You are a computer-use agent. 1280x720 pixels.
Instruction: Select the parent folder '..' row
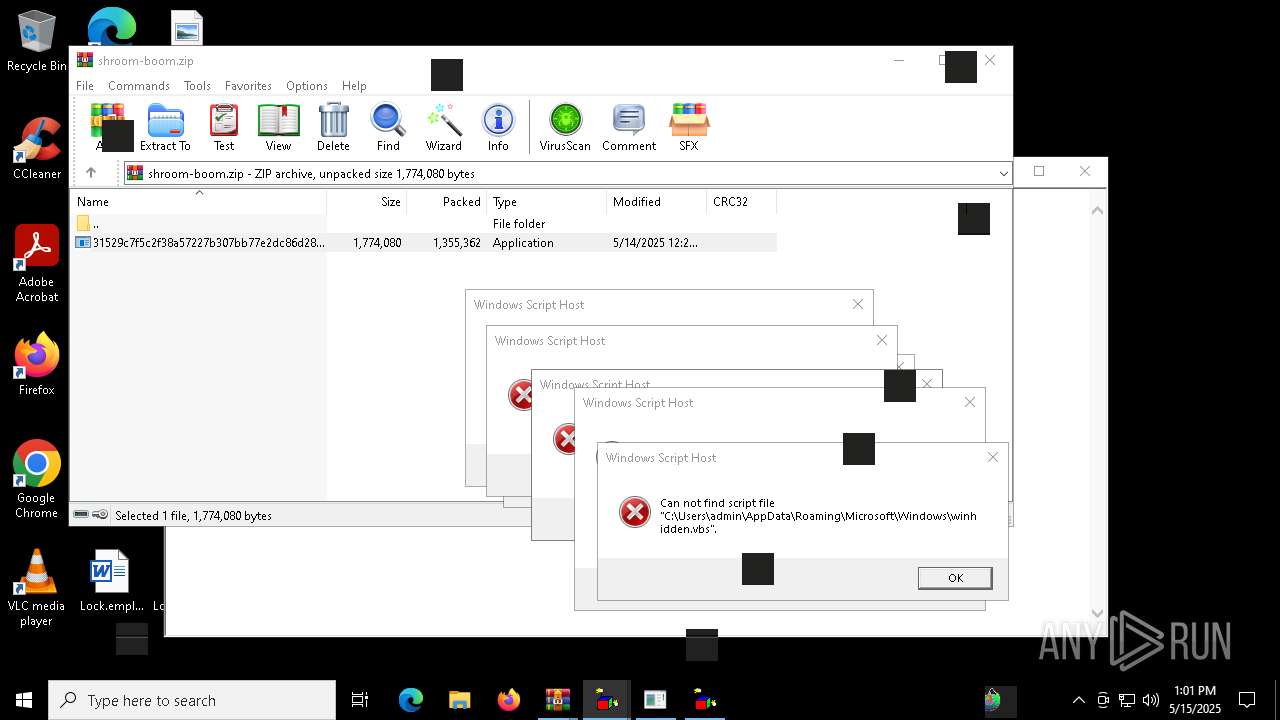(424, 224)
